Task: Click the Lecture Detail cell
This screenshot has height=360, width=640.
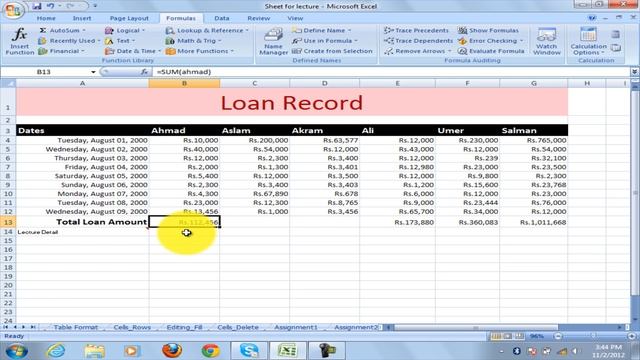Action: pos(82,232)
